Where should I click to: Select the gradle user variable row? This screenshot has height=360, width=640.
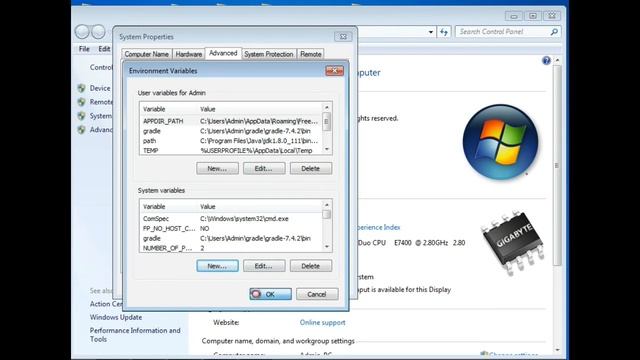click(231, 131)
